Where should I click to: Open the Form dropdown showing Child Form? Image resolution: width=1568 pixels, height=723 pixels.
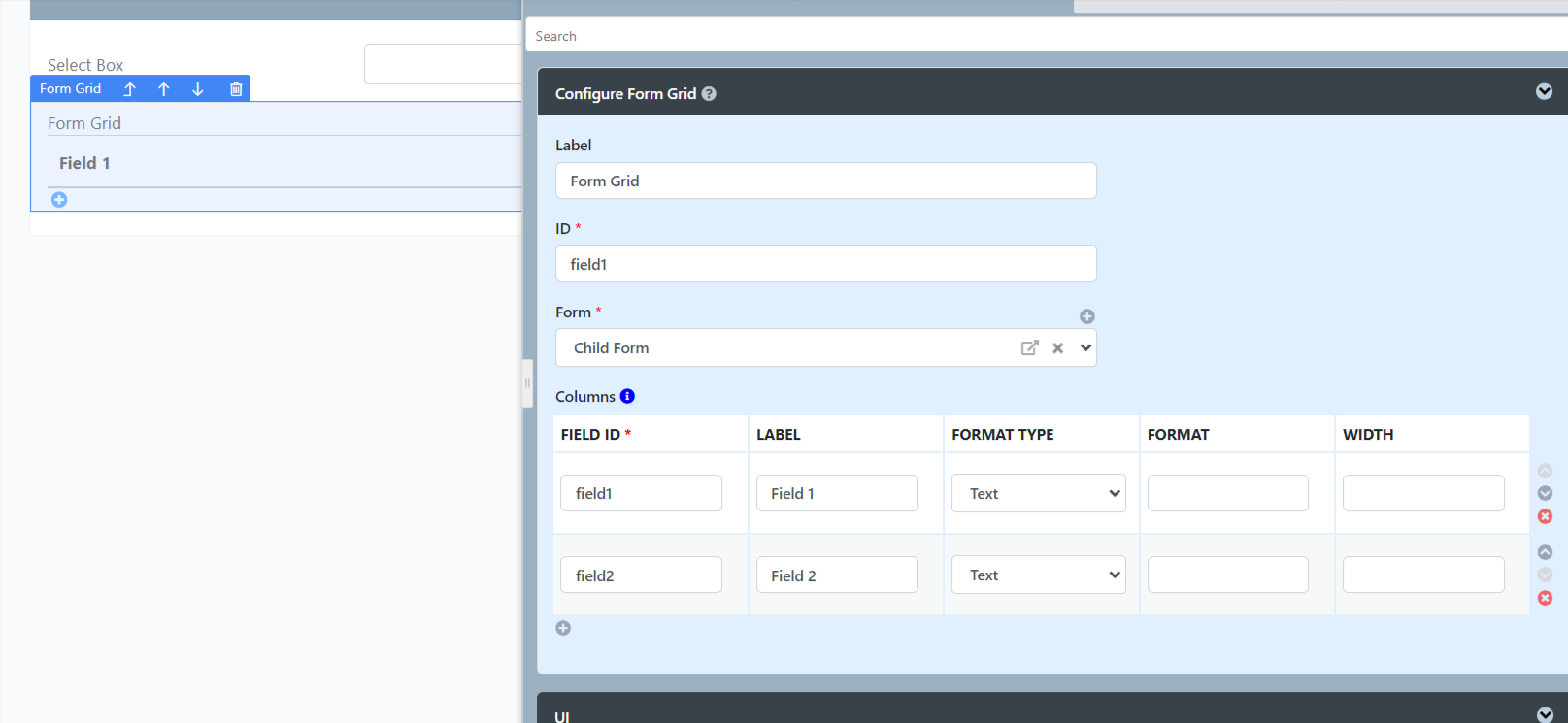1085,348
